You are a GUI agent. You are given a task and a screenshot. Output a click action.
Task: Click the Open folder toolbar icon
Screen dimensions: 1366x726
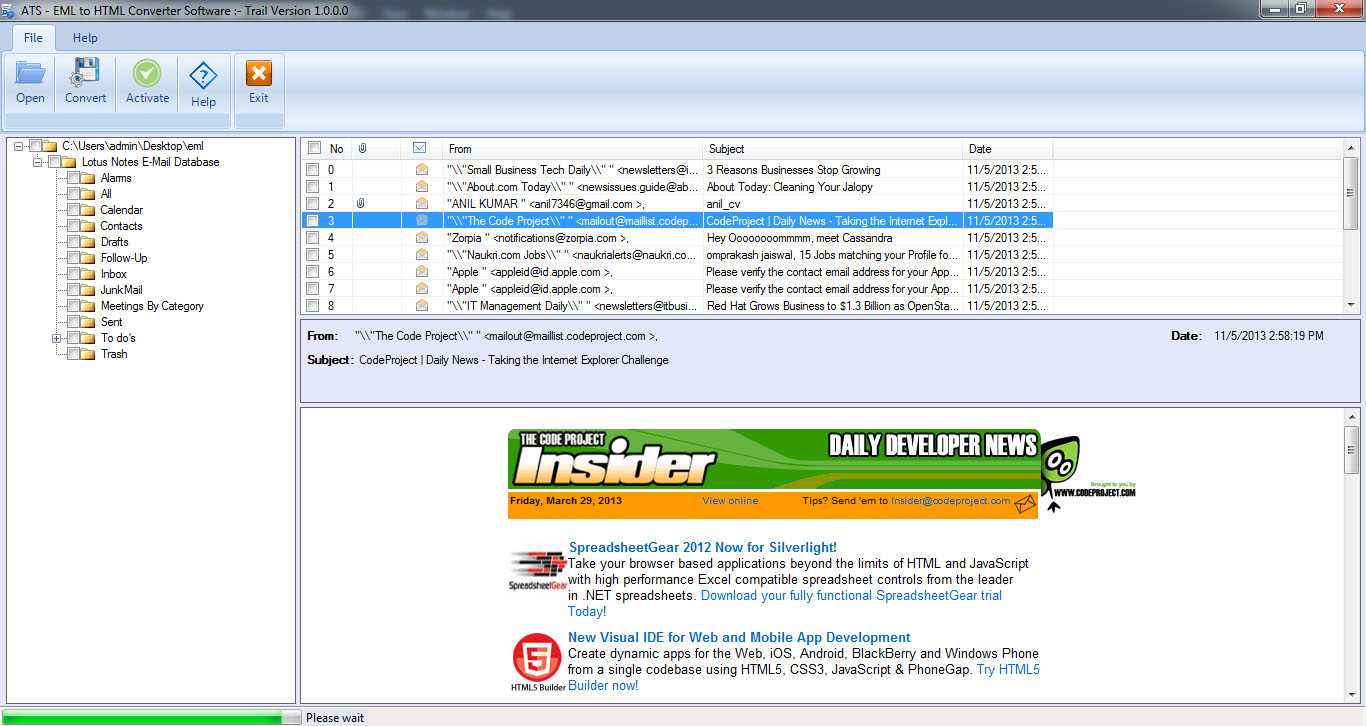click(30, 73)
